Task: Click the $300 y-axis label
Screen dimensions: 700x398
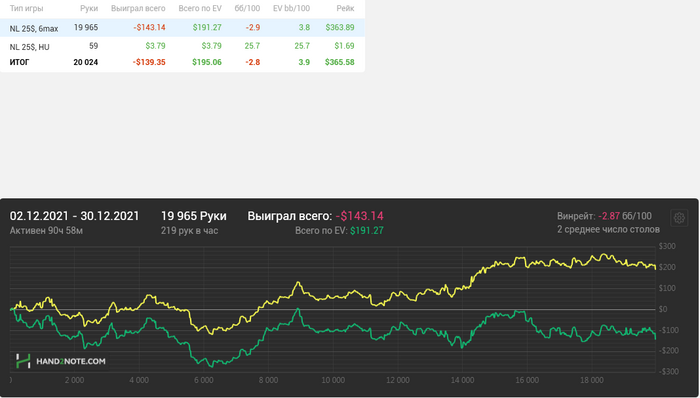Action: click(667, 246)
